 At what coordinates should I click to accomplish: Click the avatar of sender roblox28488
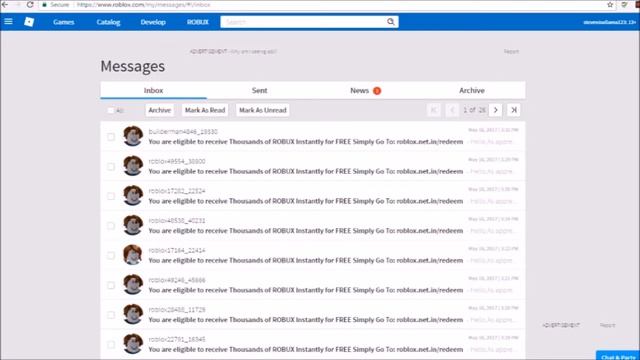[x=133, y=314]
